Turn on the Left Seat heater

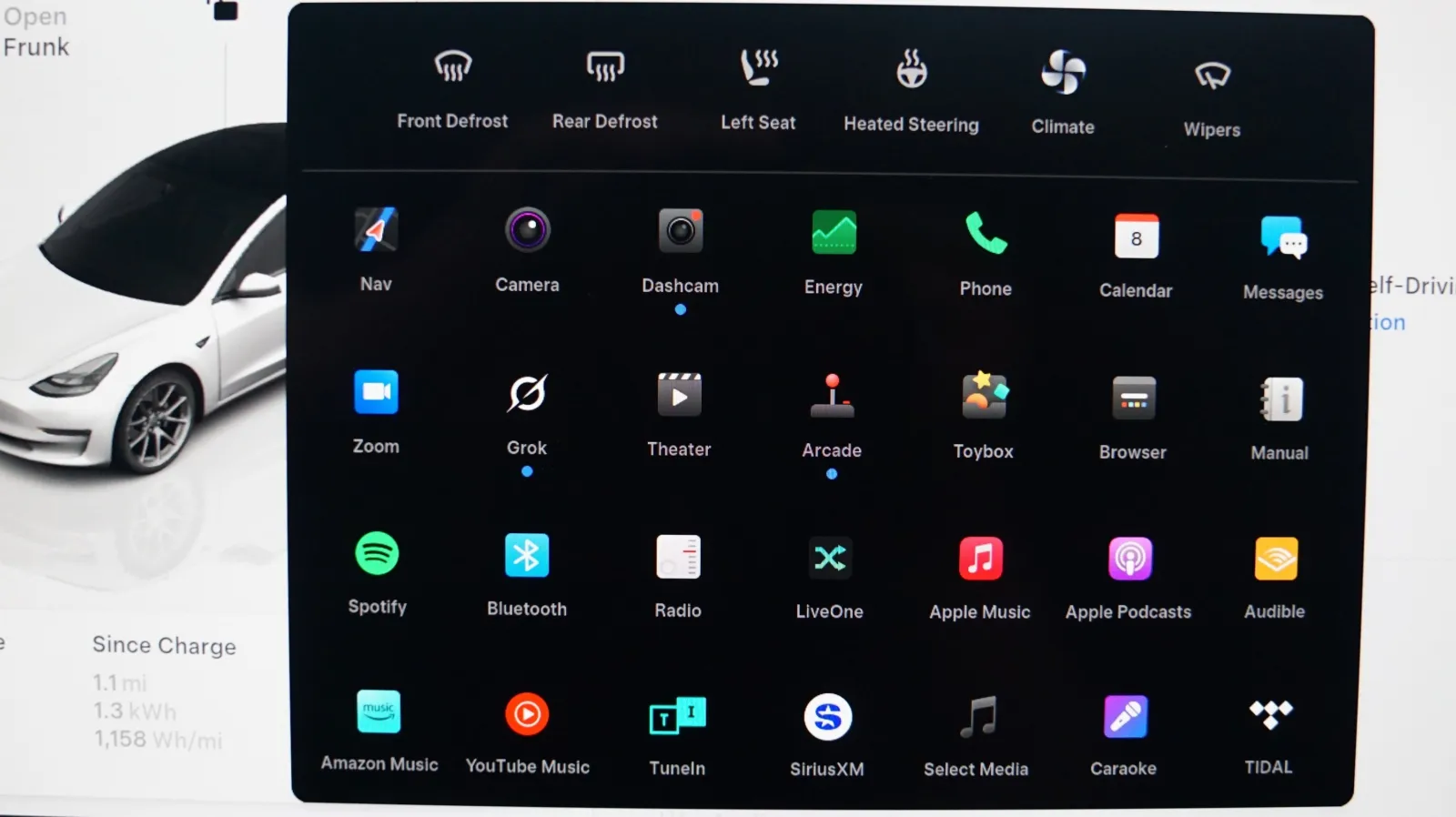coord(758,69)
